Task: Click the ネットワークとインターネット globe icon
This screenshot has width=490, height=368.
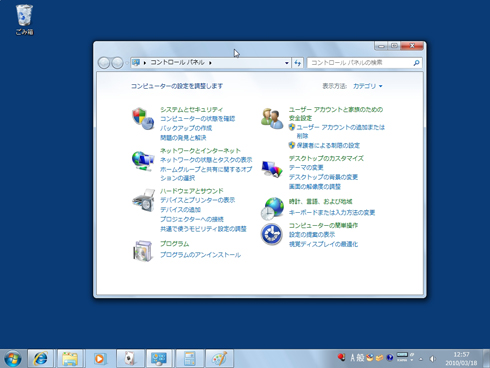Action: tap(143, 161)
